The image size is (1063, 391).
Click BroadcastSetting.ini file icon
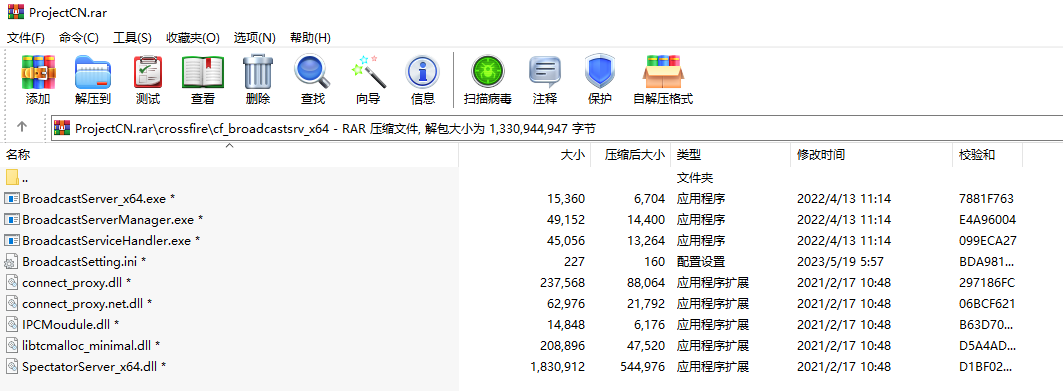pyautogui.click(x=12, y=262)
